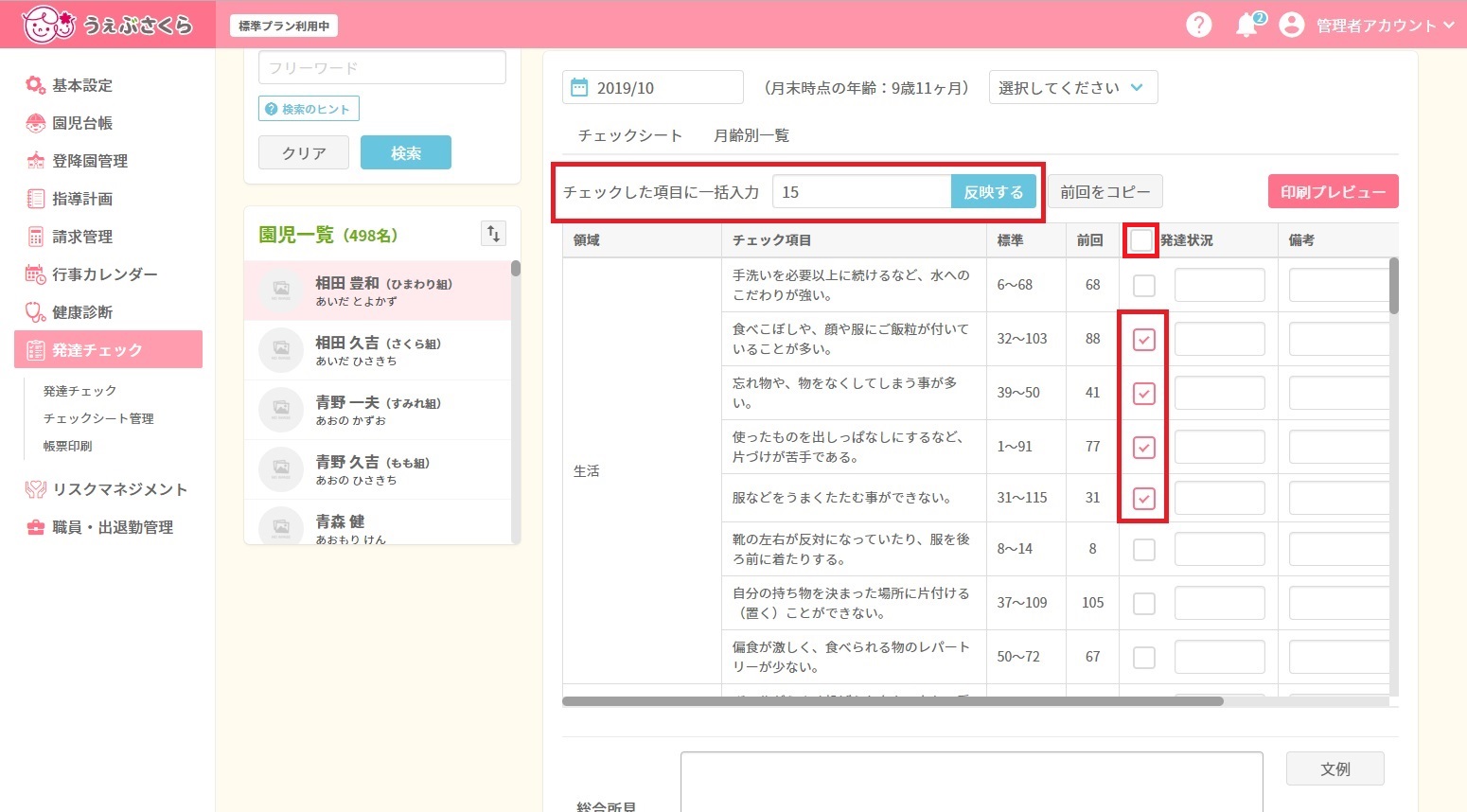Check the 偏食が激しく row checkbox
The width and height of the screenshot is (1467, 812).
(x=1144, y=657)
